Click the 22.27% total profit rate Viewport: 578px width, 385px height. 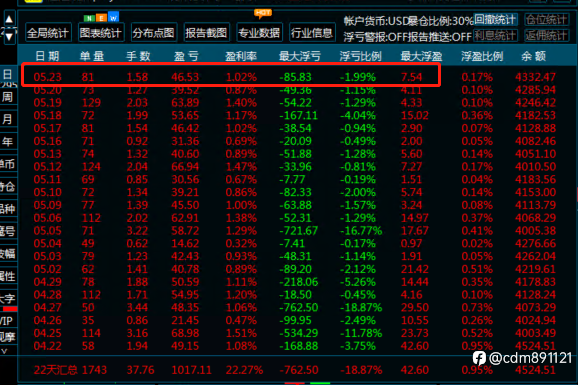pos(244,370)
